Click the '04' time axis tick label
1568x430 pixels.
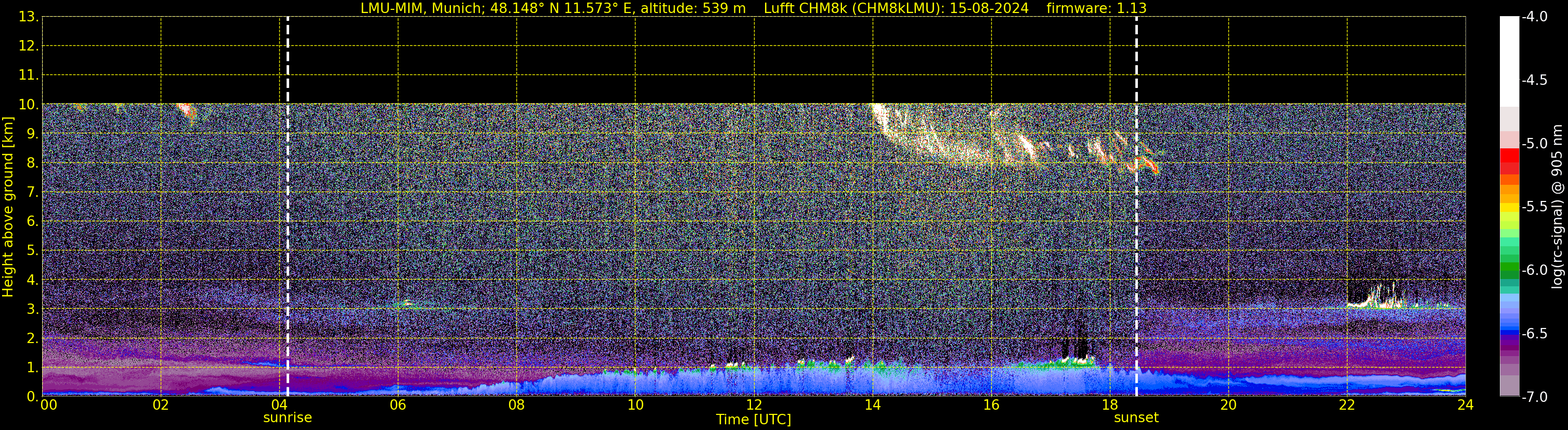(x=279, y=405)
